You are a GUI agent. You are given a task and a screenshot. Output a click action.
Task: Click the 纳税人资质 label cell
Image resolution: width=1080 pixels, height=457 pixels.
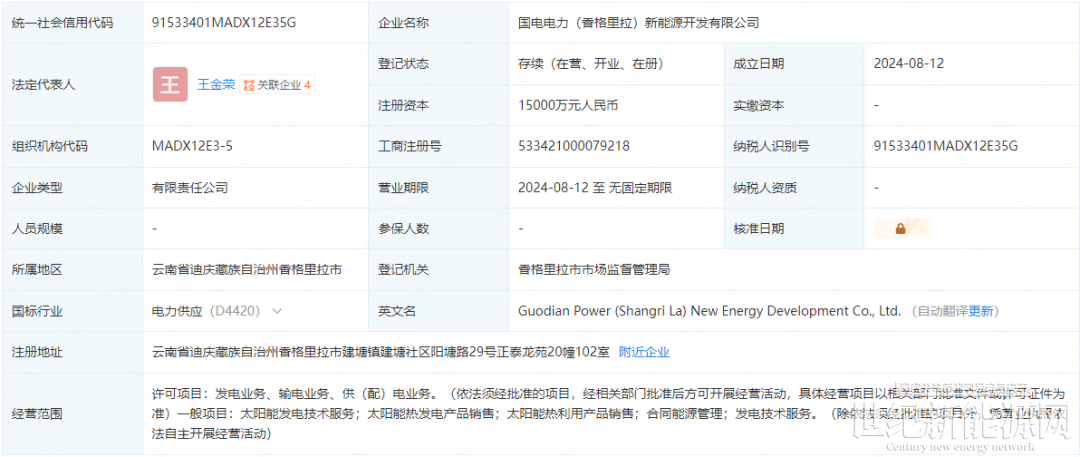point(793,187)
